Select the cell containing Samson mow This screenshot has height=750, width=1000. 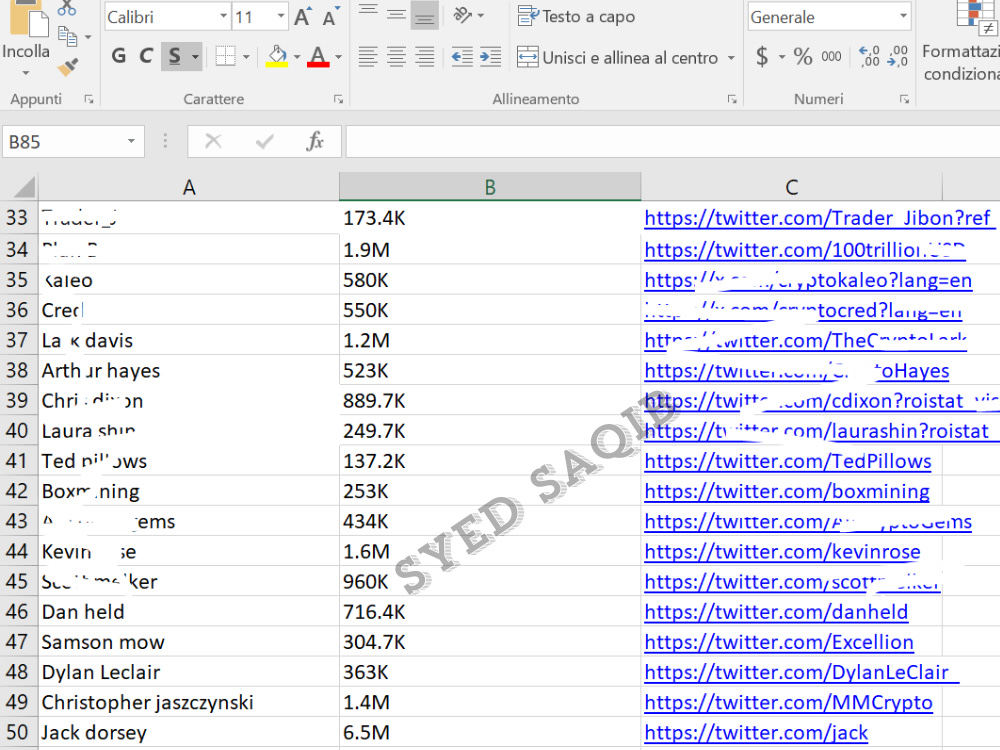click(x=189, y=642)
